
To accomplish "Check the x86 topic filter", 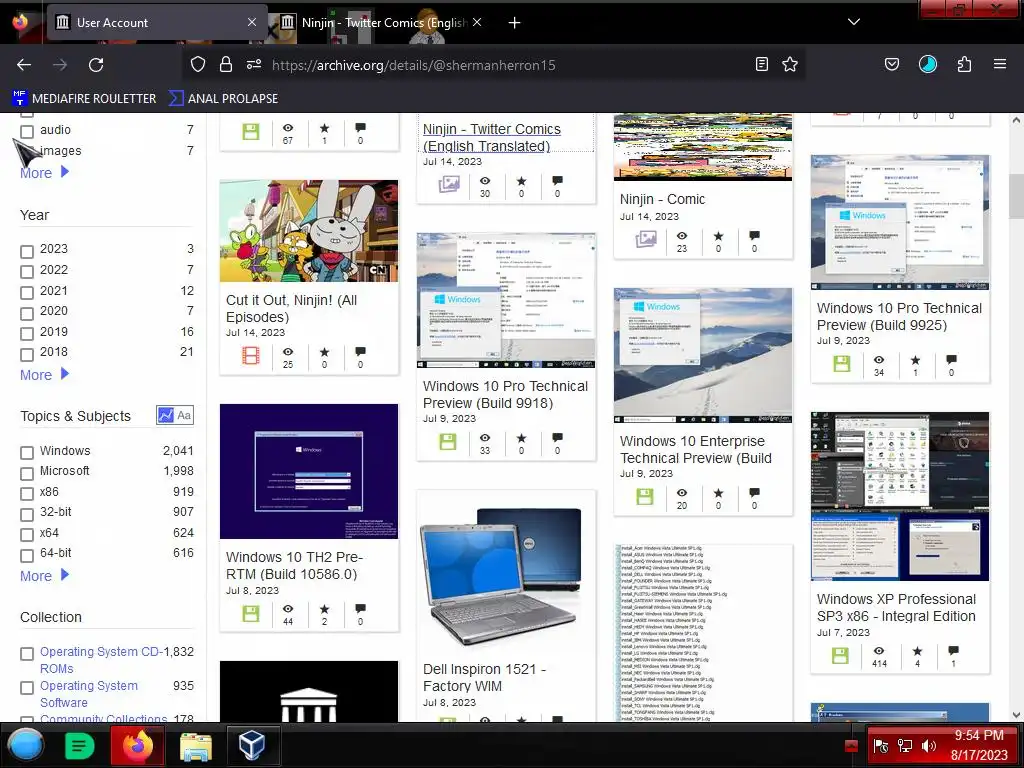I will (x=27, y=494).
